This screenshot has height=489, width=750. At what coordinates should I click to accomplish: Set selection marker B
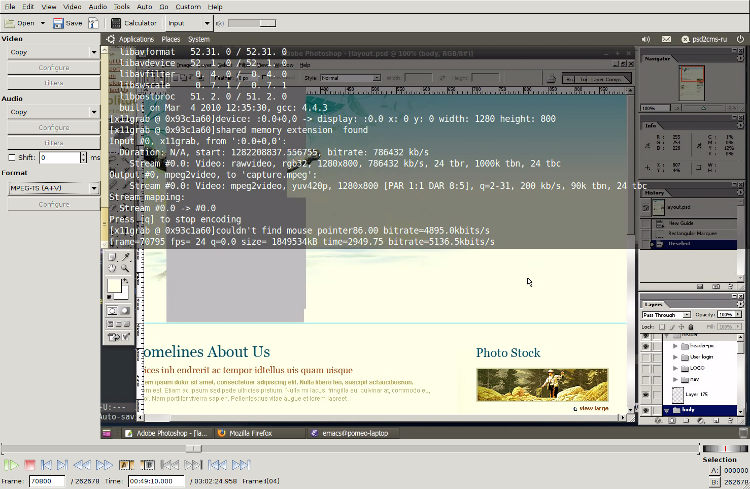point(147,465)
